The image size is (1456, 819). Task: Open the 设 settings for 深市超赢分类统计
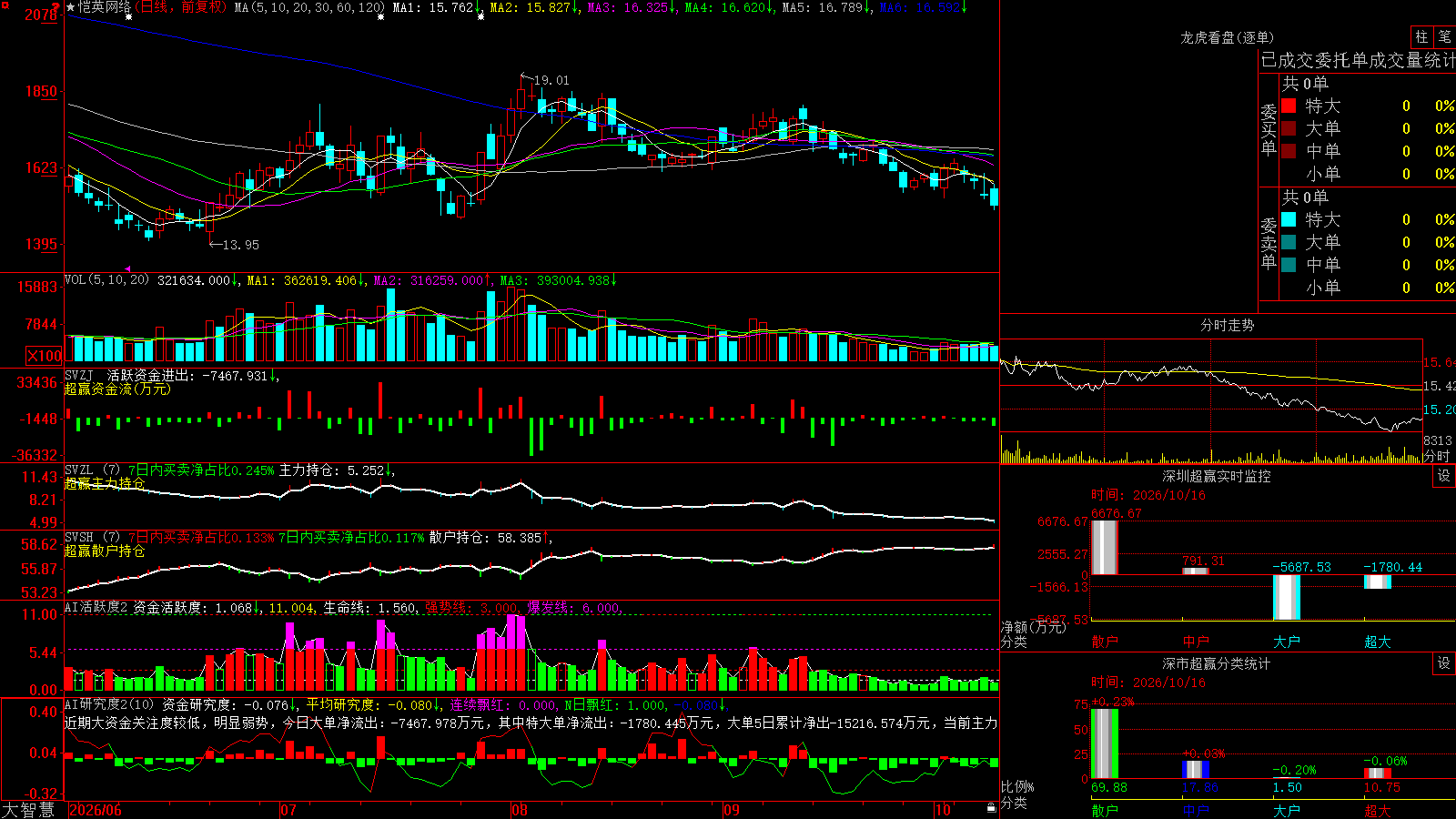click(1444, 663)
